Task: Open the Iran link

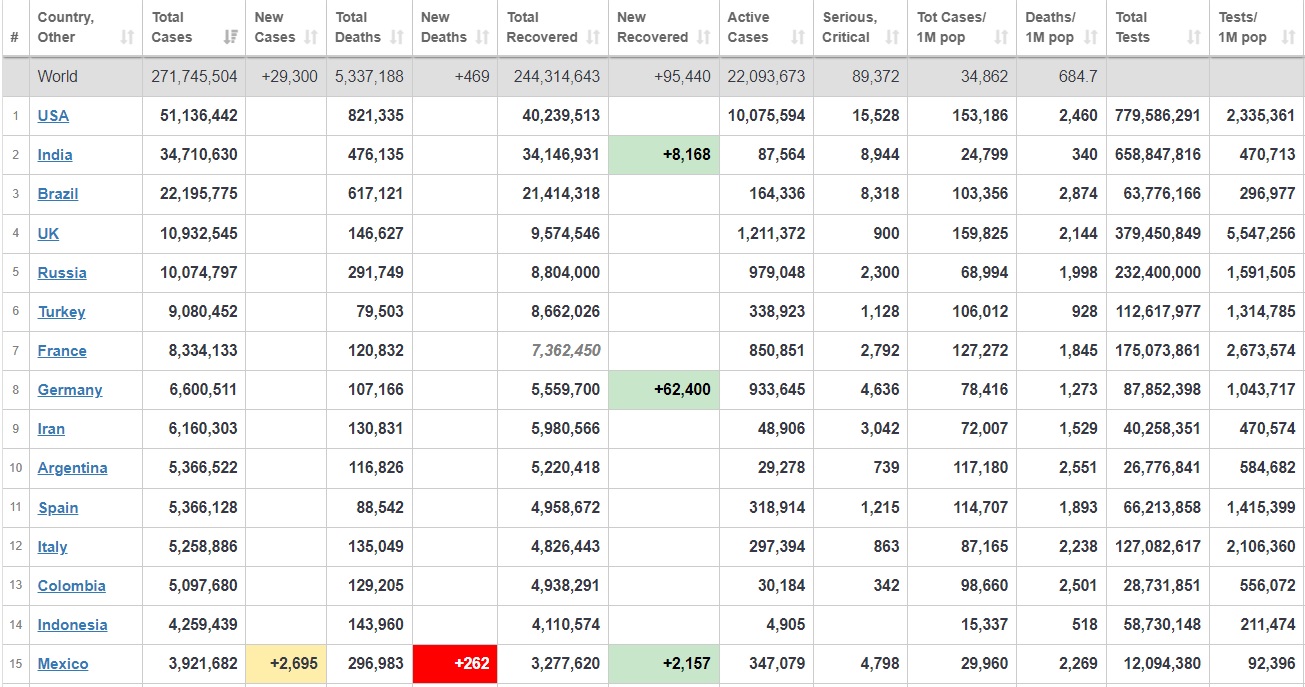Action: pyautogui.click(x=51, y=429)
